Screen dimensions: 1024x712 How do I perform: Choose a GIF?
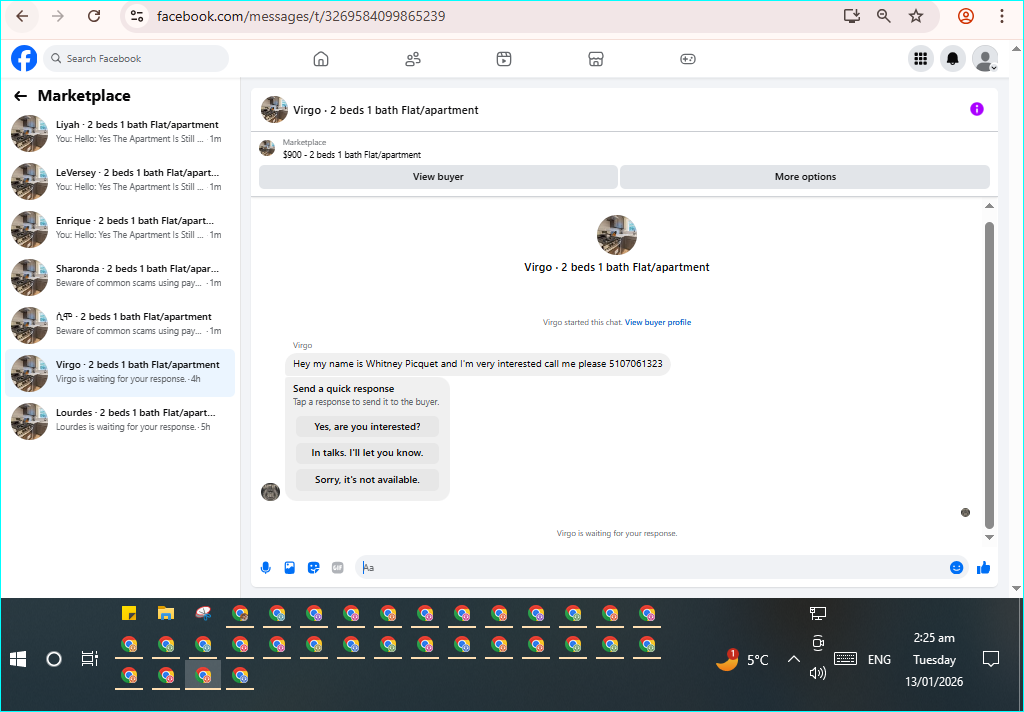[338, 568]
